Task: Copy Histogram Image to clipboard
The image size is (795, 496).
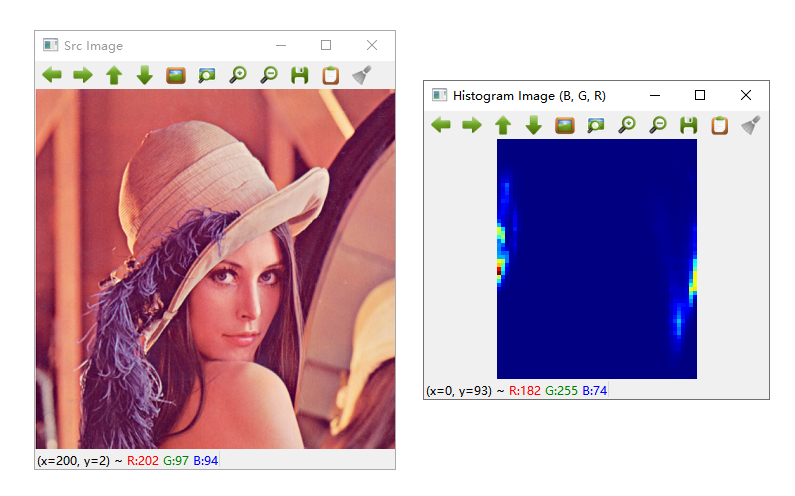Action: tap(719, 125)
